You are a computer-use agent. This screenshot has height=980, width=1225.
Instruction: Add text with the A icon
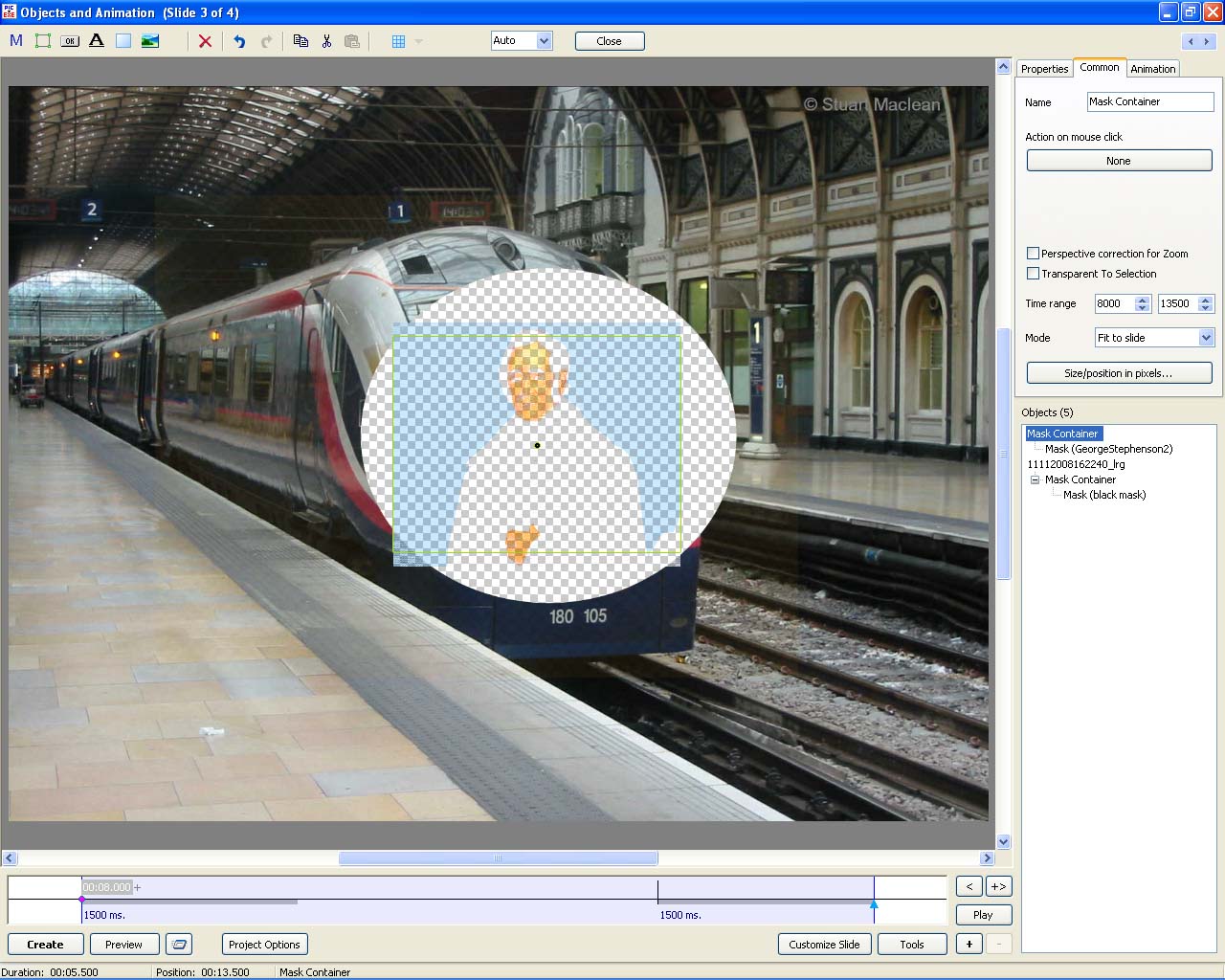pyautogui.click(x=97, y=41)
